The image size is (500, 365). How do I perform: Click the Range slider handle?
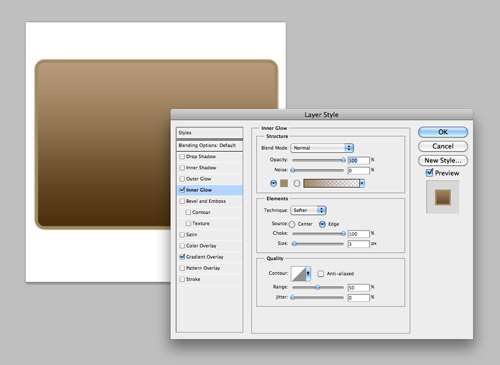pyautogui.click(x=318, y=287)
